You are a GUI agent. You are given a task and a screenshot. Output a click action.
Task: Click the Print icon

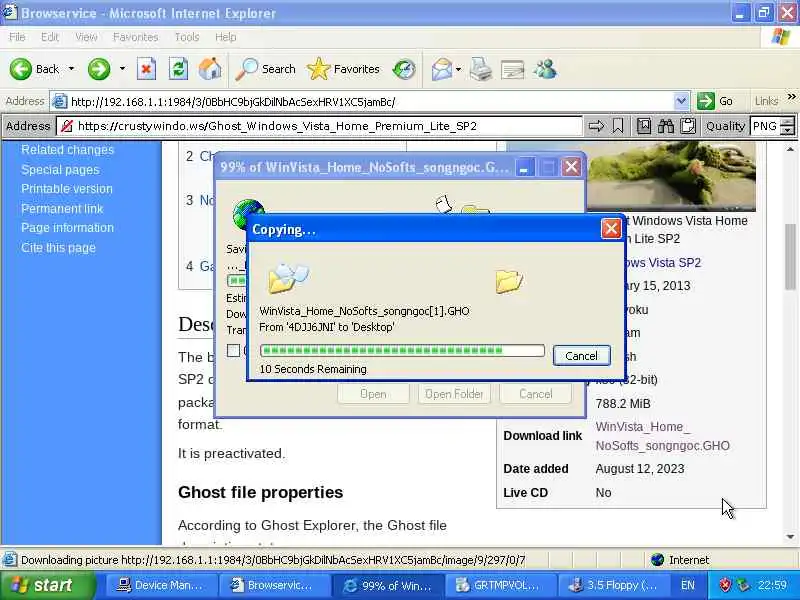click(x=481, y=69)
